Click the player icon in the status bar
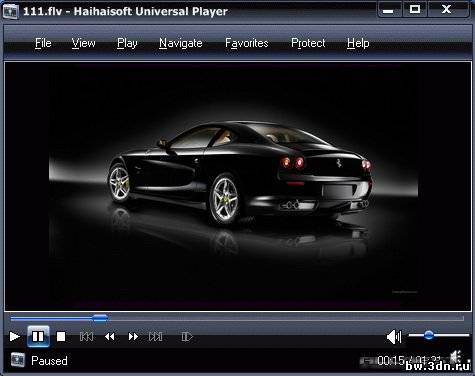Screen dimensions: 475x376 pos(18,360)
